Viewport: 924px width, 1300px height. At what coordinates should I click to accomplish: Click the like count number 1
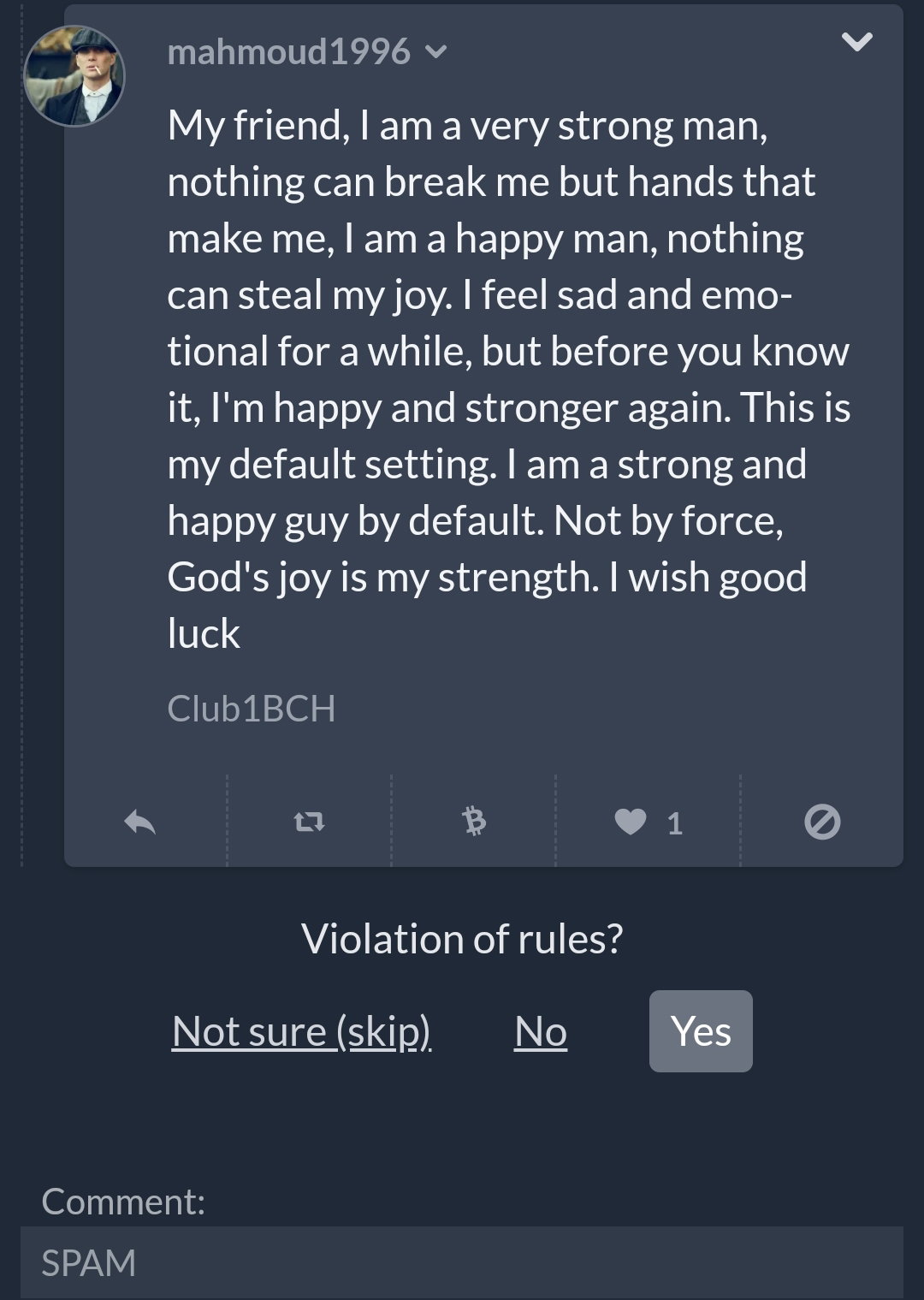(674, 823)
